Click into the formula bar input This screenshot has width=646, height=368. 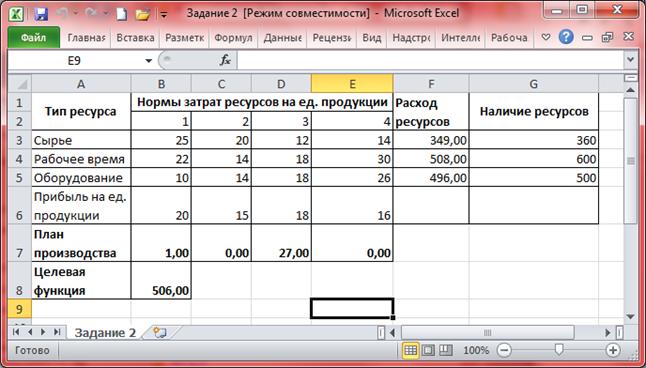point(431,61)
